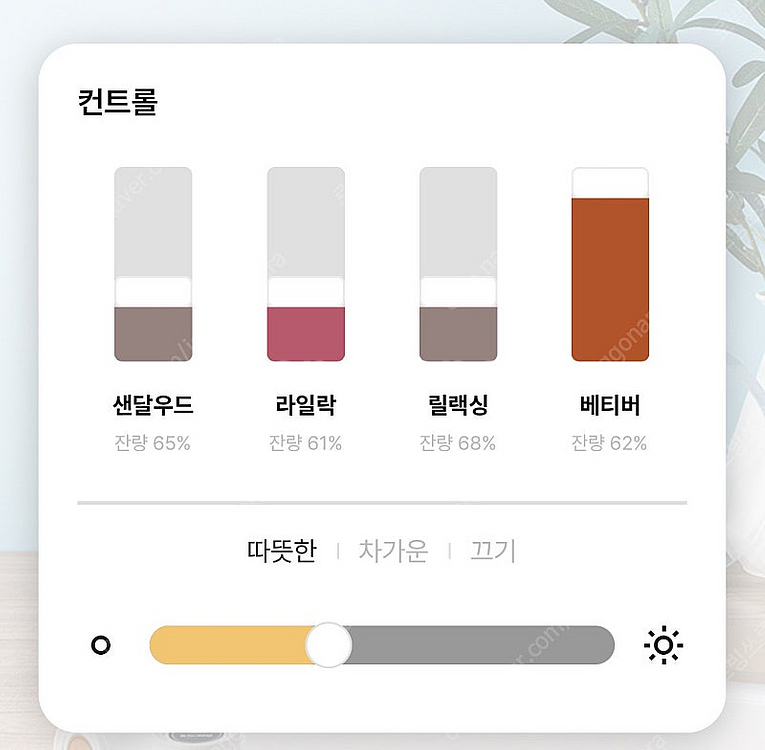Click the bright sun icon
Image resolution: width=765 pixels, height=750 pixels.
(x=663, y=645)
